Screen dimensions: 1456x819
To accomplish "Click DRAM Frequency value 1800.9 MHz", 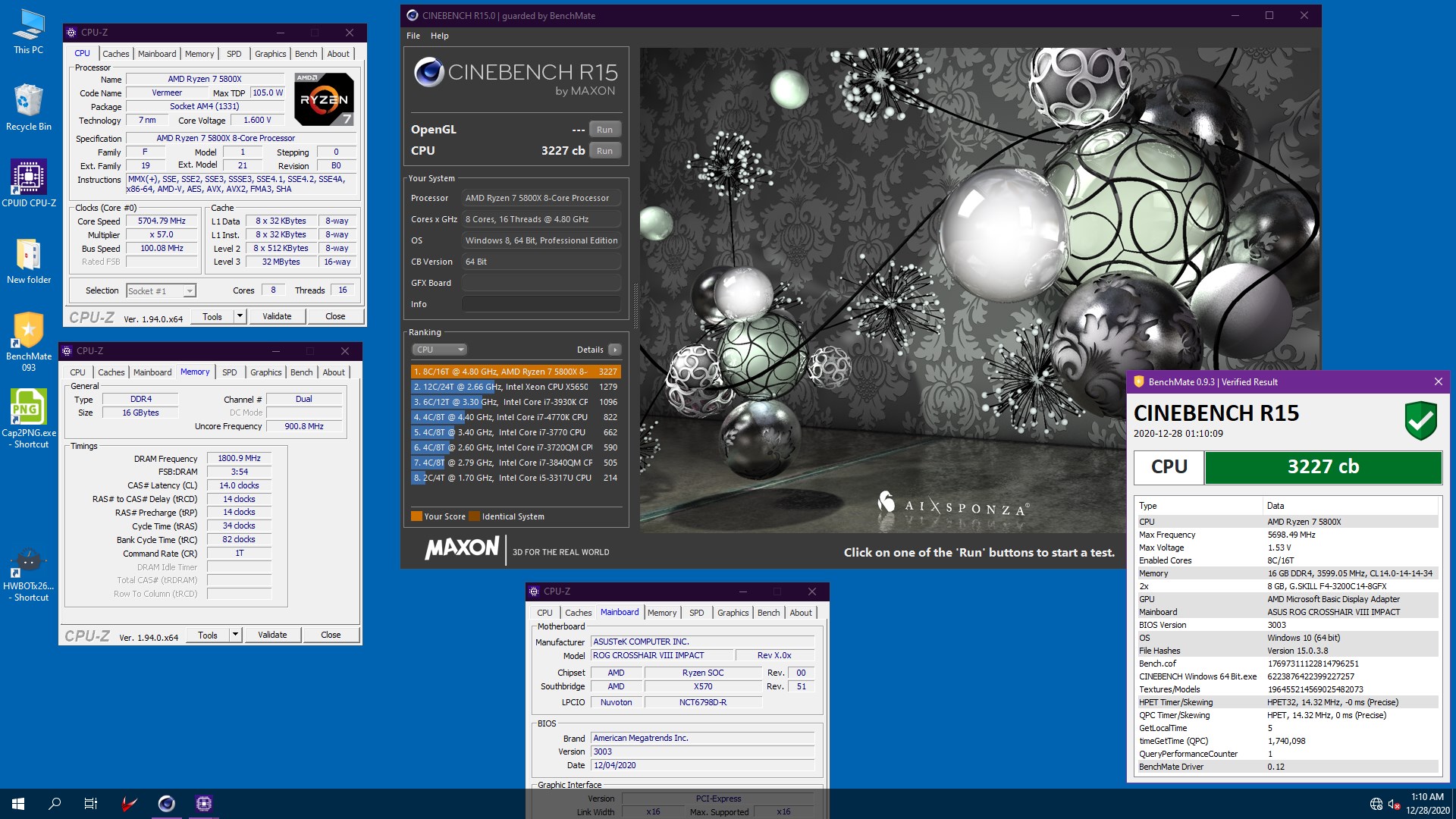I will (x=239, y=458).
